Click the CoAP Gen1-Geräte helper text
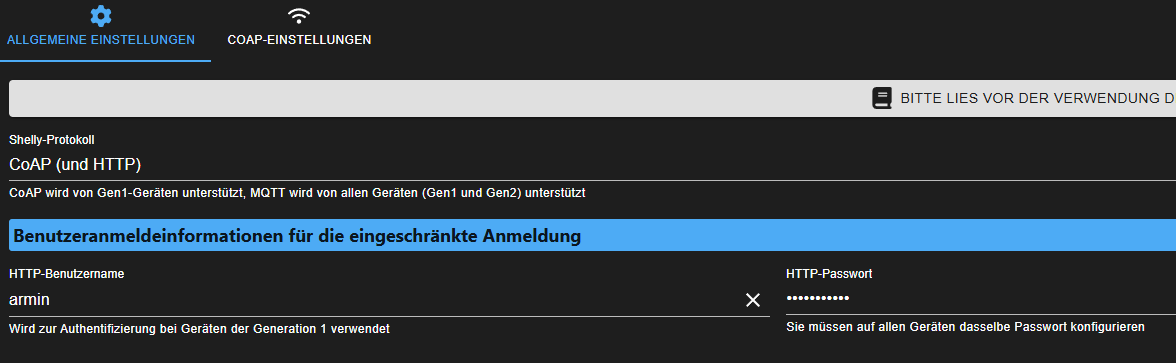The image size is (1176, 363). (x=297, y=193)
